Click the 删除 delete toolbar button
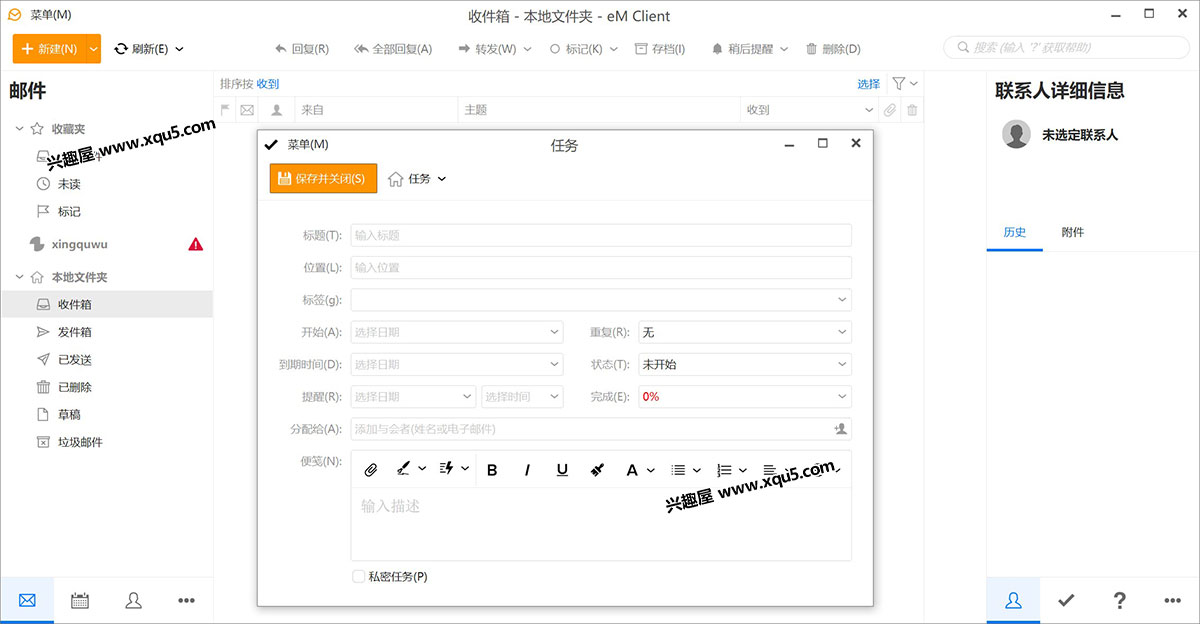Image resolution: width=1200 pixels, height=624 pixels. [x=833, y=49]
